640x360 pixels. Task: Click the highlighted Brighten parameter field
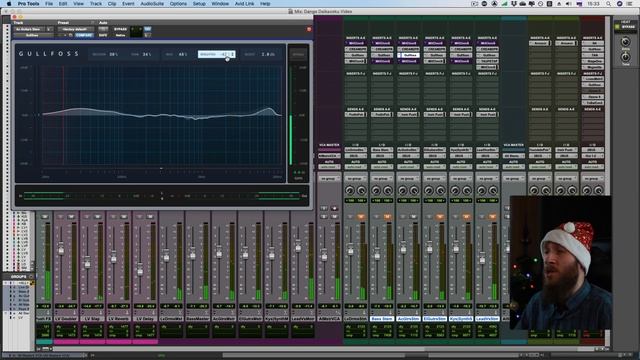click(x=217, y=54)
